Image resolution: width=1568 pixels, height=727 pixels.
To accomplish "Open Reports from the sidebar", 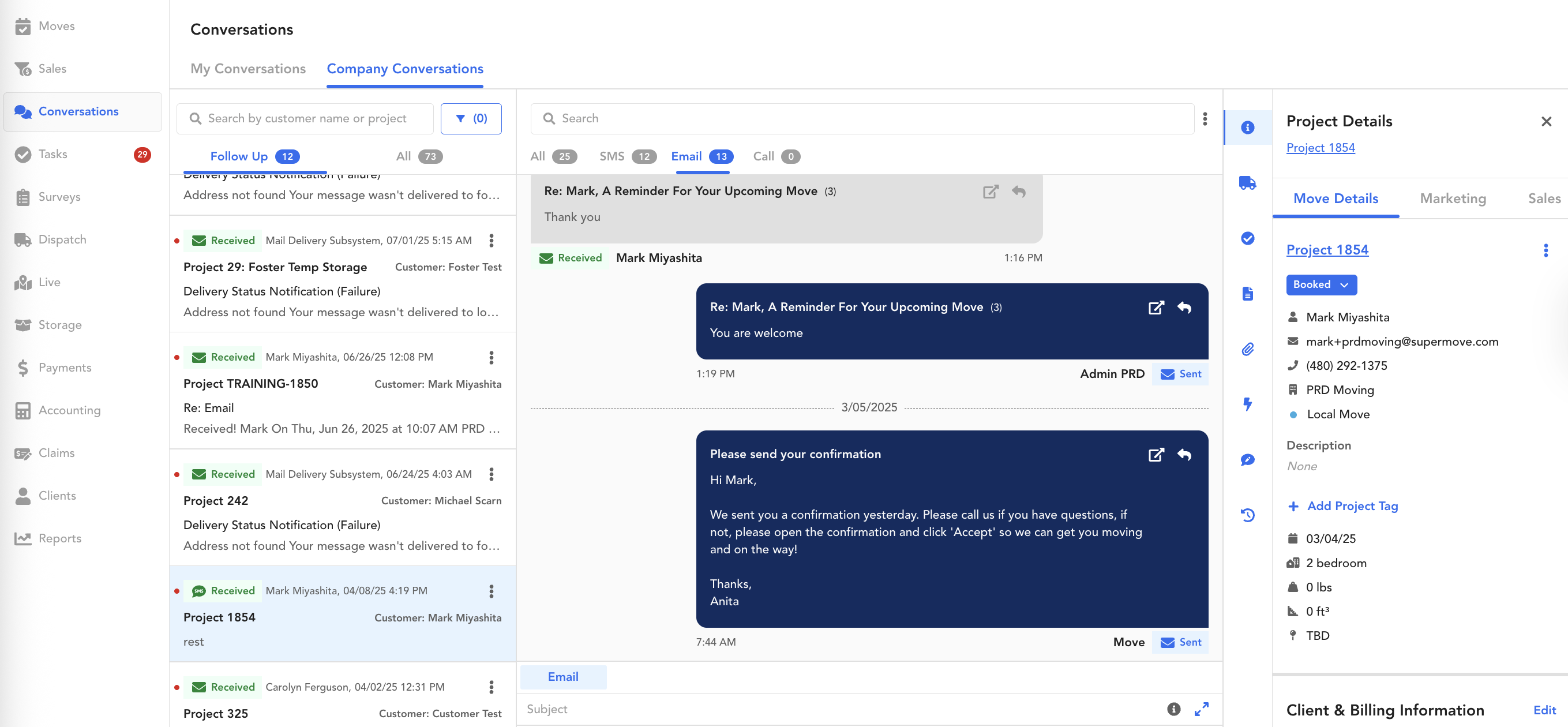I will tap(59, 538).
